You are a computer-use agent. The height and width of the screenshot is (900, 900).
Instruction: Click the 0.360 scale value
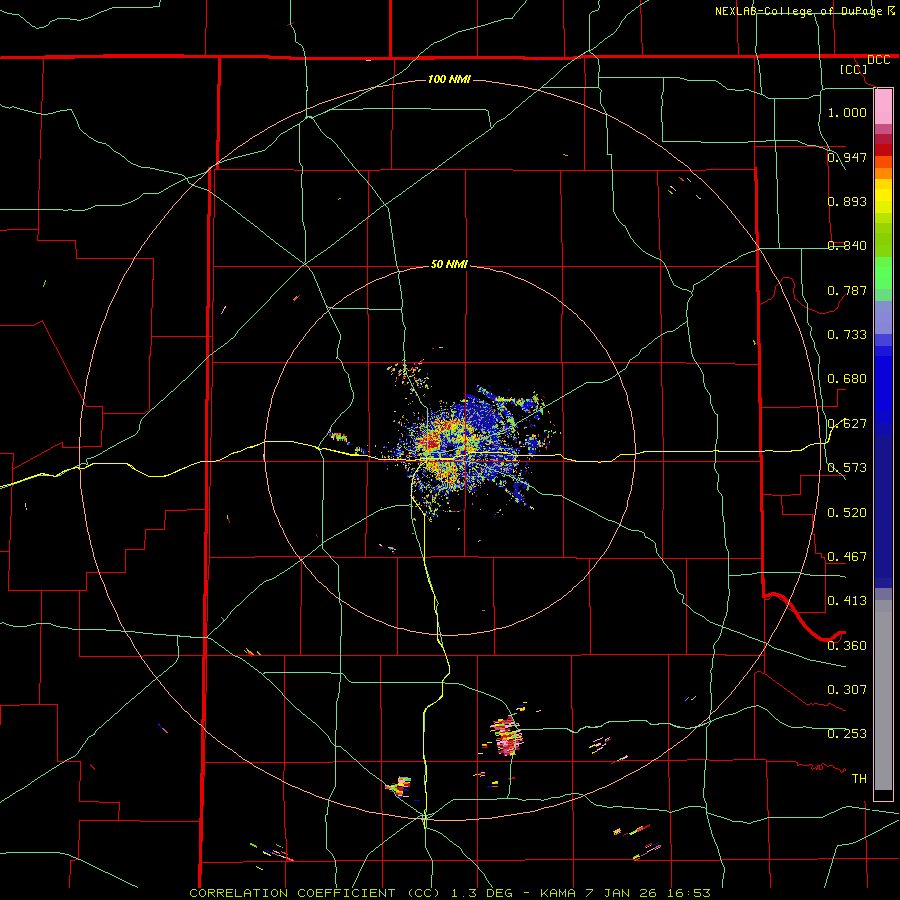tap(847, 645)
